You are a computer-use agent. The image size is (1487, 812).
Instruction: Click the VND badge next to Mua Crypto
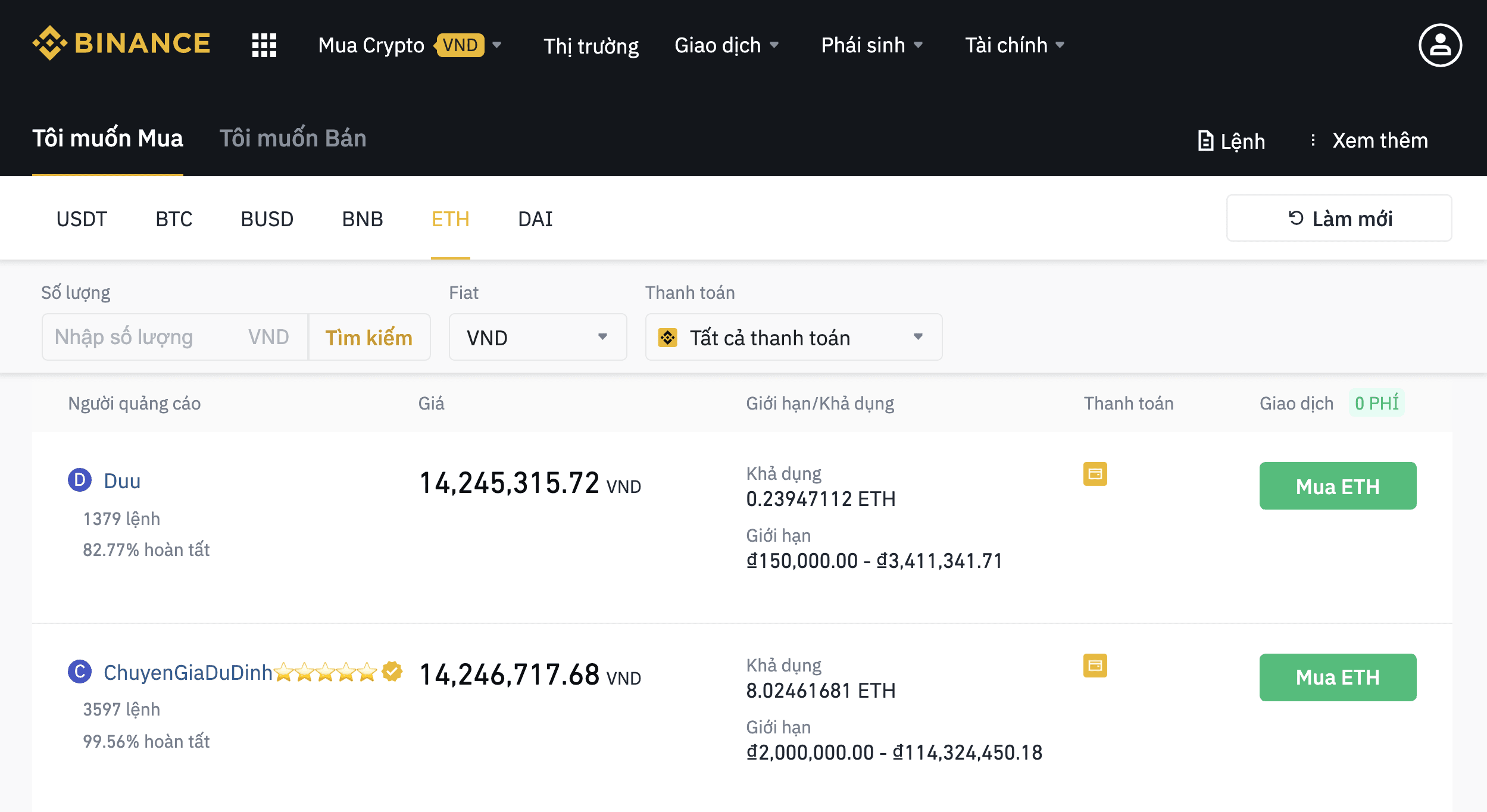460,45
